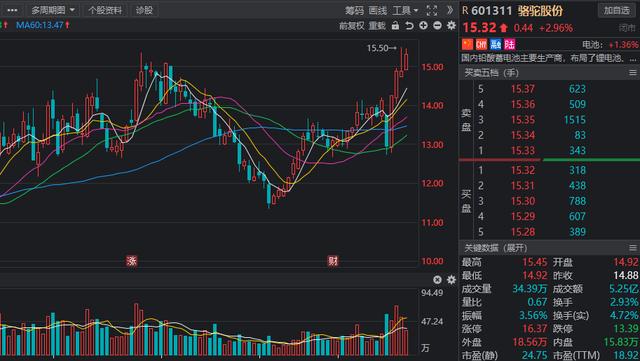640x361 pixels.
Task: Click the 15.00 price axis label
Action: click(432, 67)
